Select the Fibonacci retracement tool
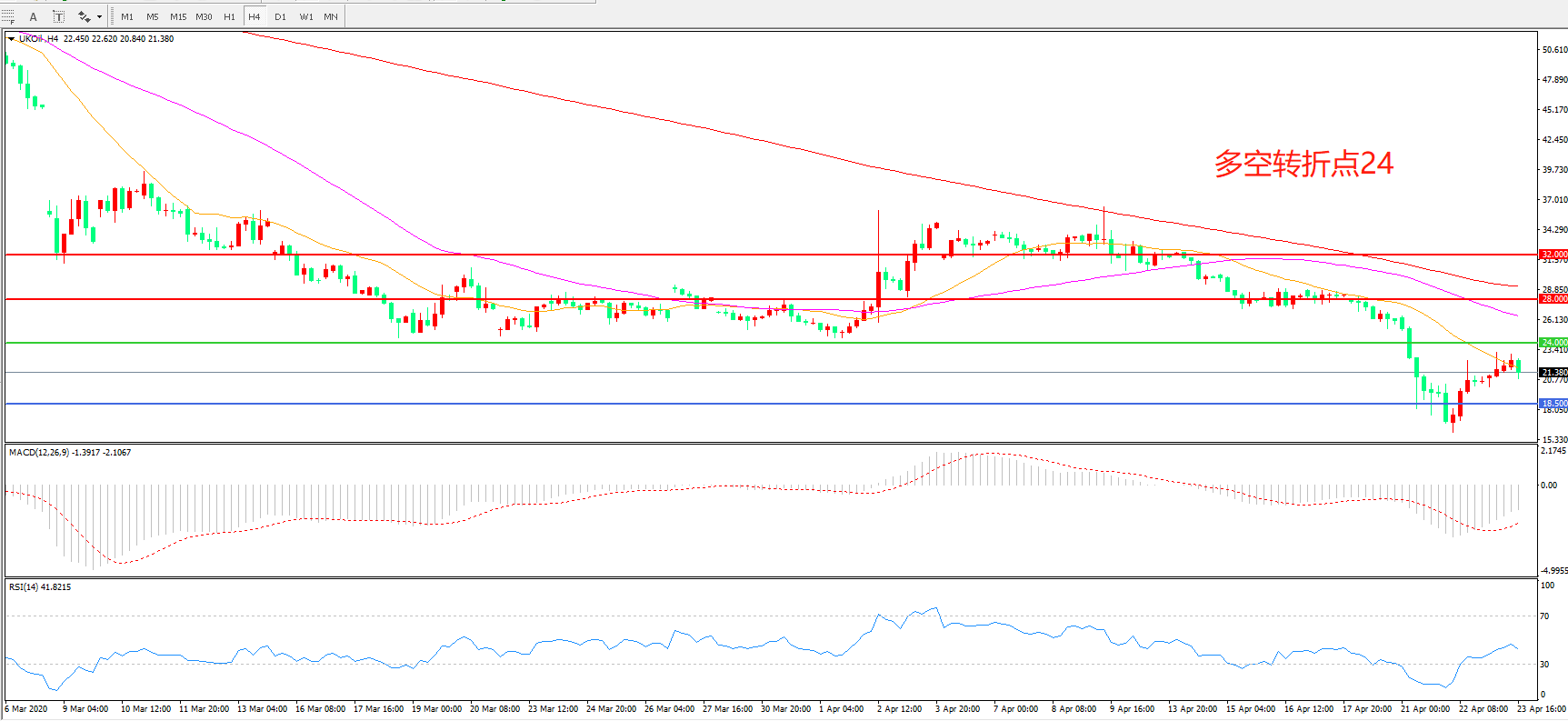 8,16
